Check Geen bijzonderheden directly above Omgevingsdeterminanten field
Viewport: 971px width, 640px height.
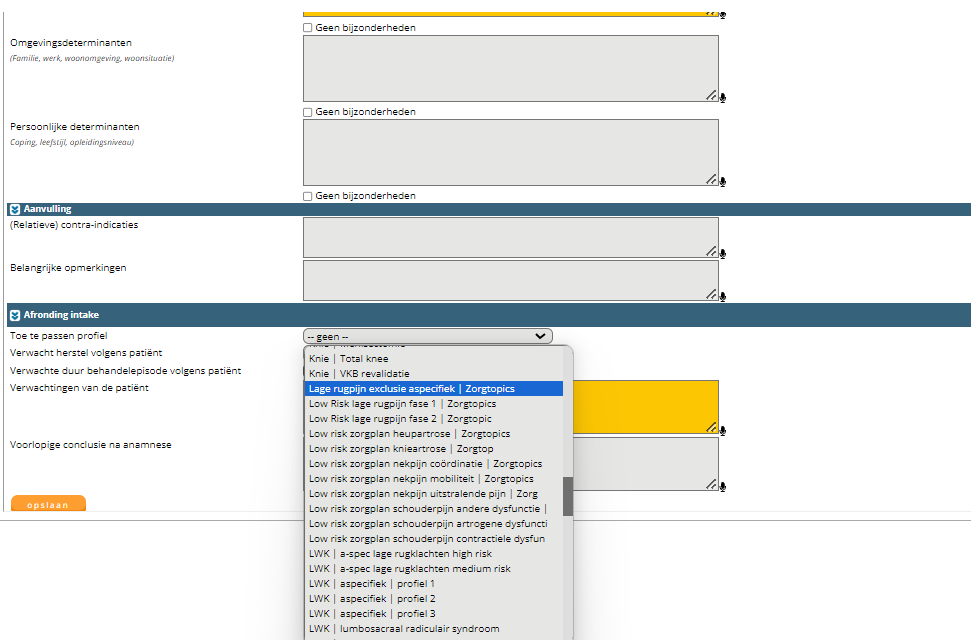tap(308, 28)
